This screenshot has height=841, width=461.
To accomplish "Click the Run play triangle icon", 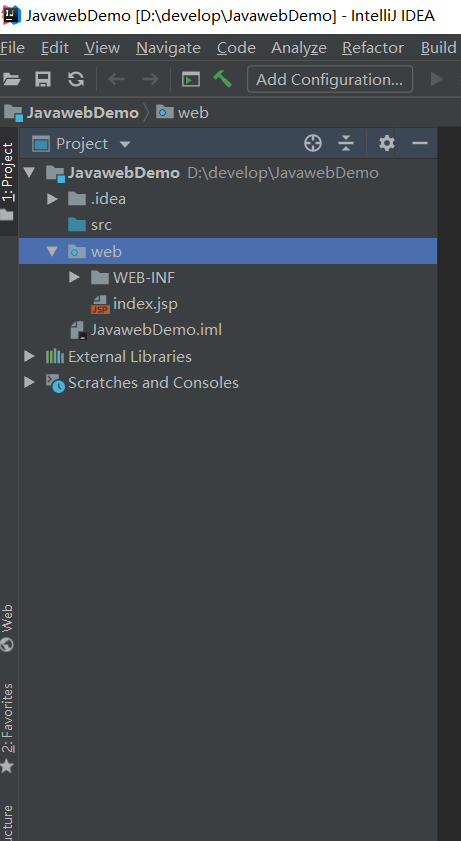I will point(437,79).
